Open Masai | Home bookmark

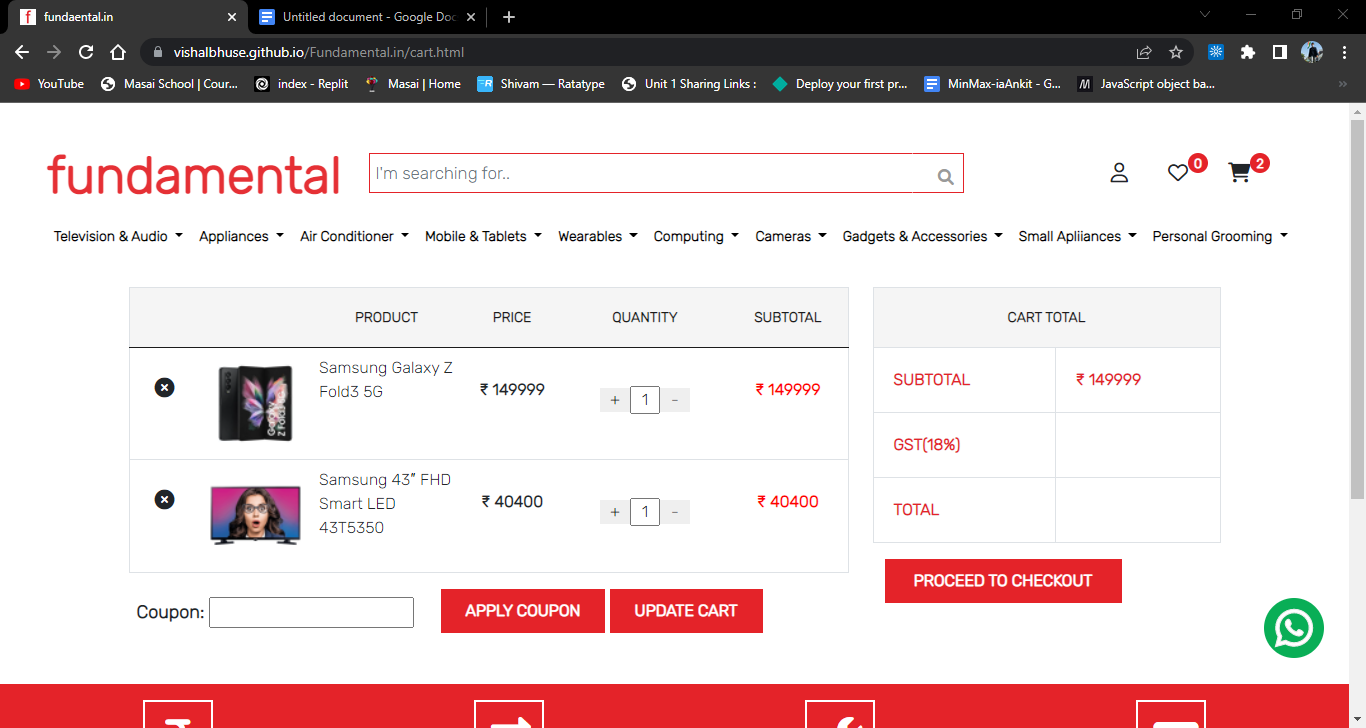(413, 84)
